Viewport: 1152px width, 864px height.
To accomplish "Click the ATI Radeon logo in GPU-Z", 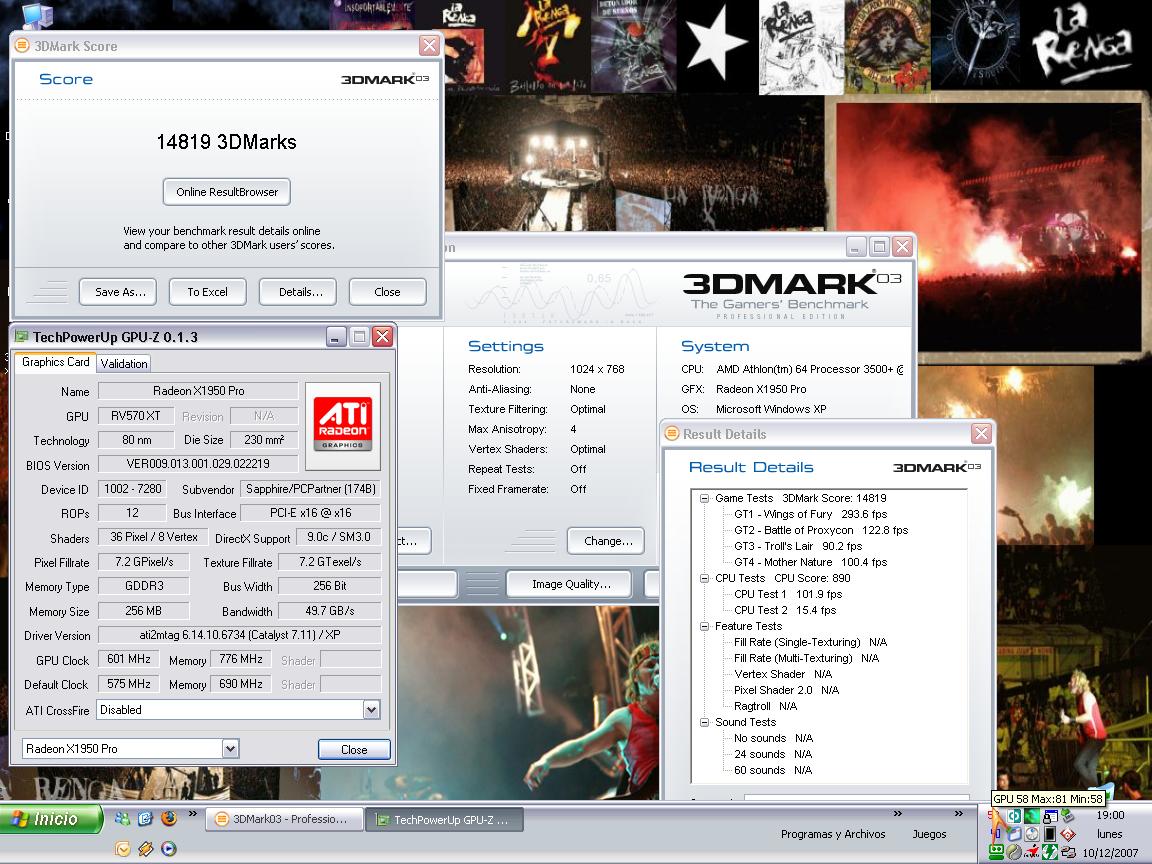I will (342, 425).
